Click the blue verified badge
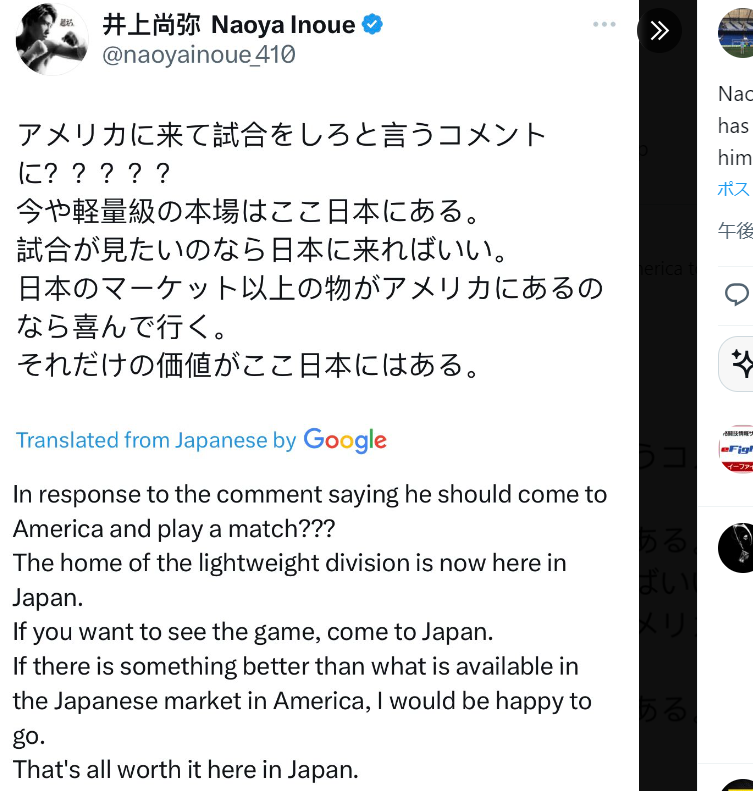This screenshot has width=753, height=791. click(x=372, y=25)
